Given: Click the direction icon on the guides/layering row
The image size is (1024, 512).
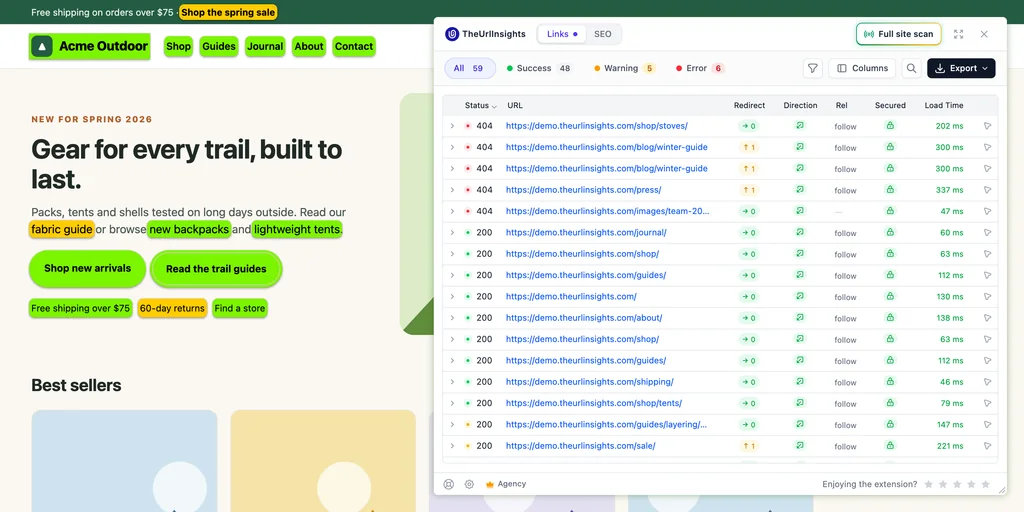Looking at the screenshot, I should pyautogui.click(x=799, y=424).
